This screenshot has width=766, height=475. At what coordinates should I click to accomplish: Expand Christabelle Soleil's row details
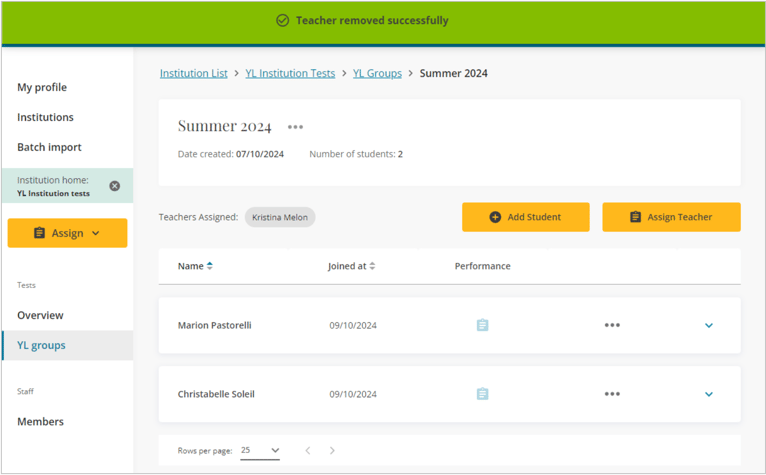coord(709,394)
